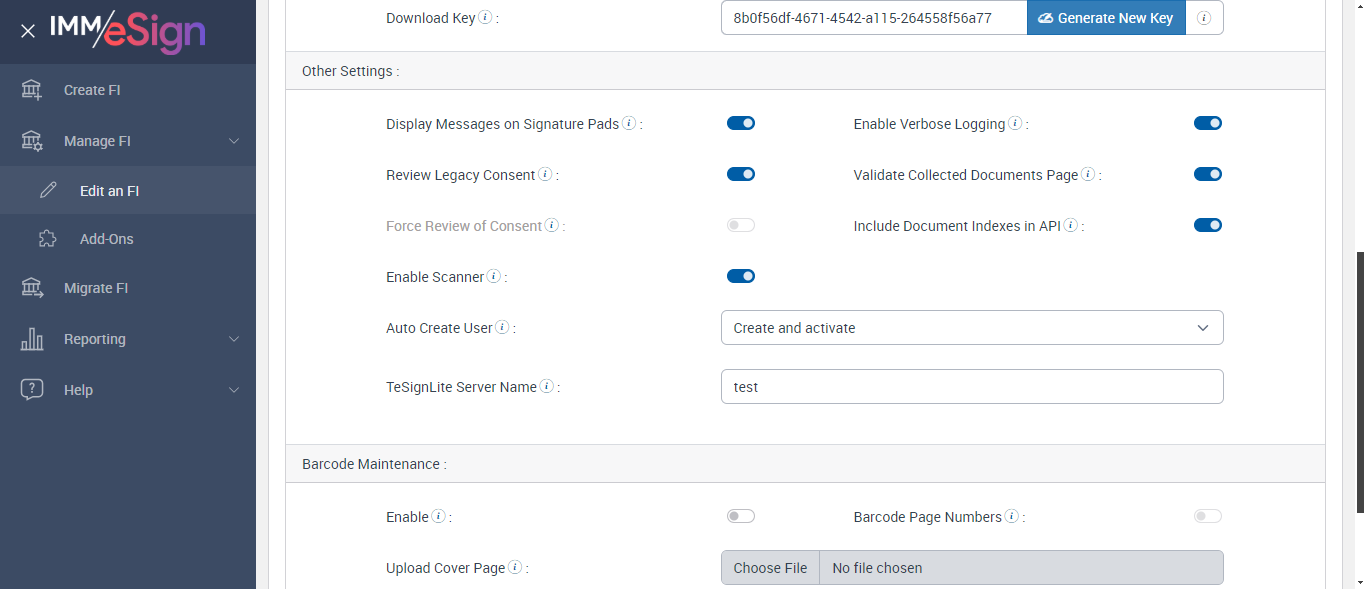Image resolution: width=1366 pixels, height=589 pixels.
Task: Click the TeSignLite Server Name text field
Action: [972, 387]
